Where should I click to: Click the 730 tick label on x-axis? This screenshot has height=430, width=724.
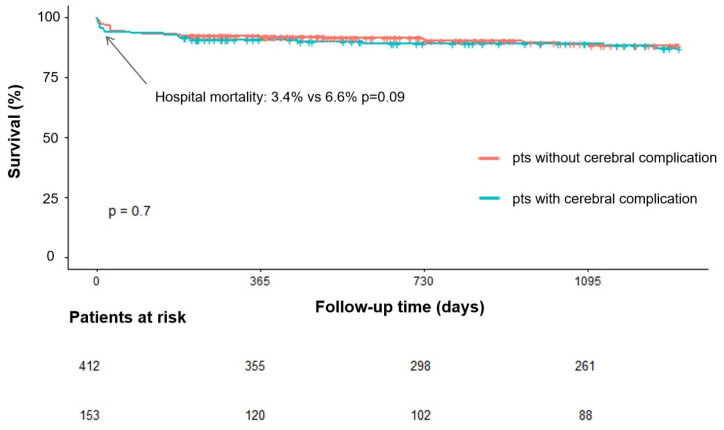(423, 281)
